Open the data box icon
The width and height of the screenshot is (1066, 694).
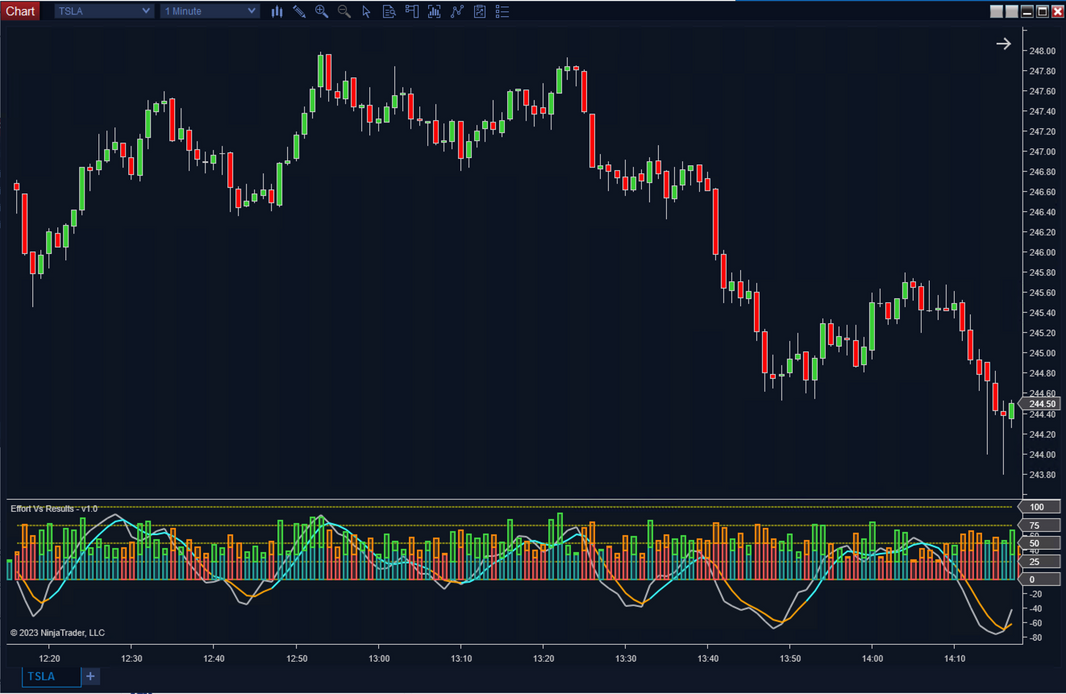click(x=389, y=12)
